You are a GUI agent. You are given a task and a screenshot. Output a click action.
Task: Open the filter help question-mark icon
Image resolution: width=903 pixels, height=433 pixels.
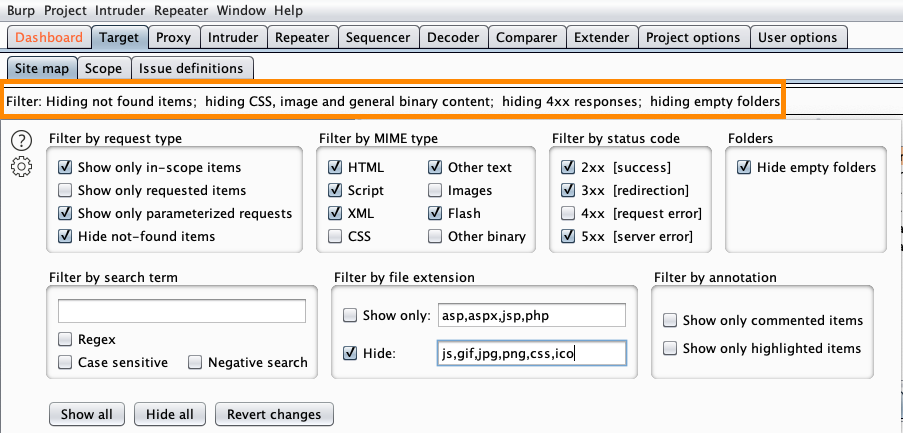point(21,141)
